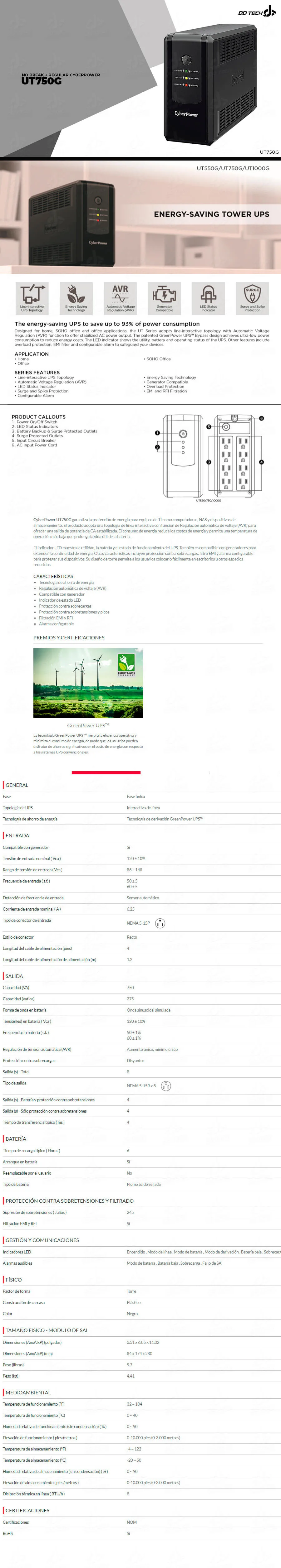
Task: Click the MEDIOAMBIENTAL section header
Action: click(x=28, y=1392)
